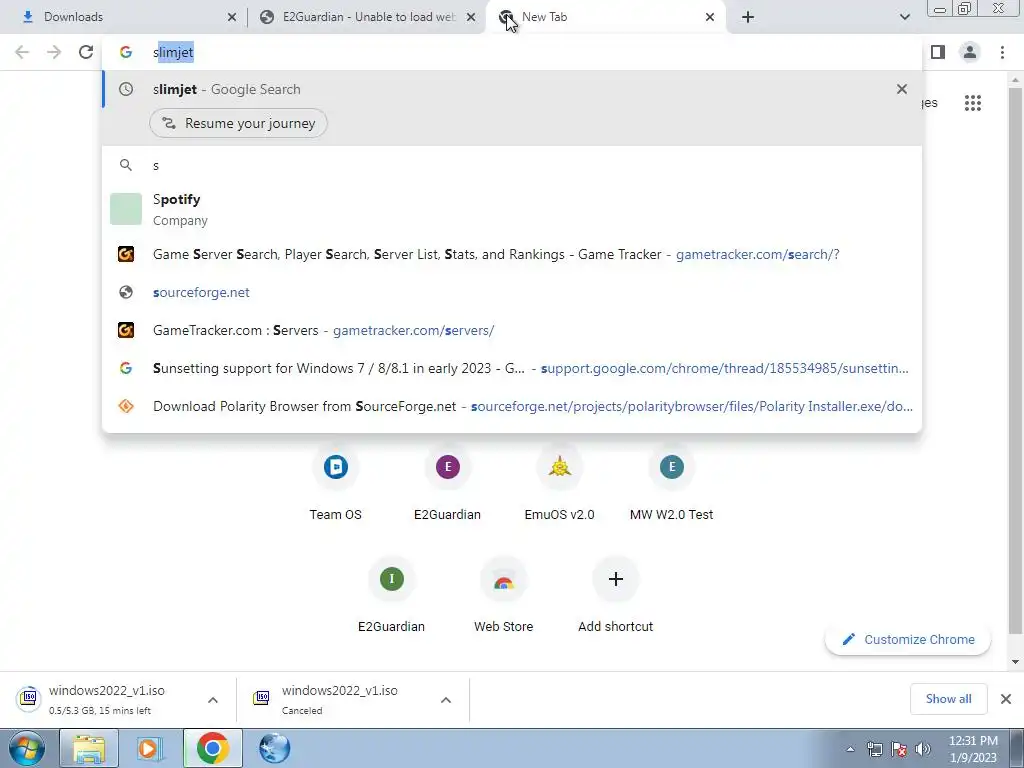Click the network tray icon
The image size is (1024, 768).
[x=874, y=749]
